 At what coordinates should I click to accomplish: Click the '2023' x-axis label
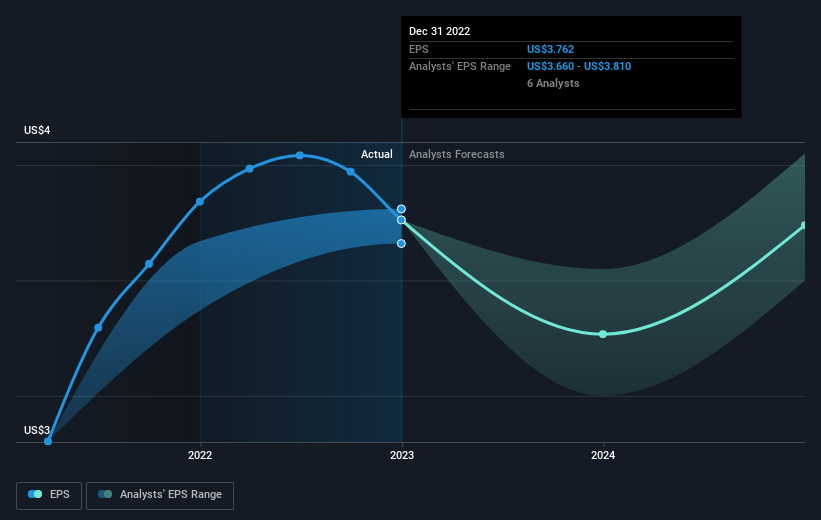pos(402,456)
